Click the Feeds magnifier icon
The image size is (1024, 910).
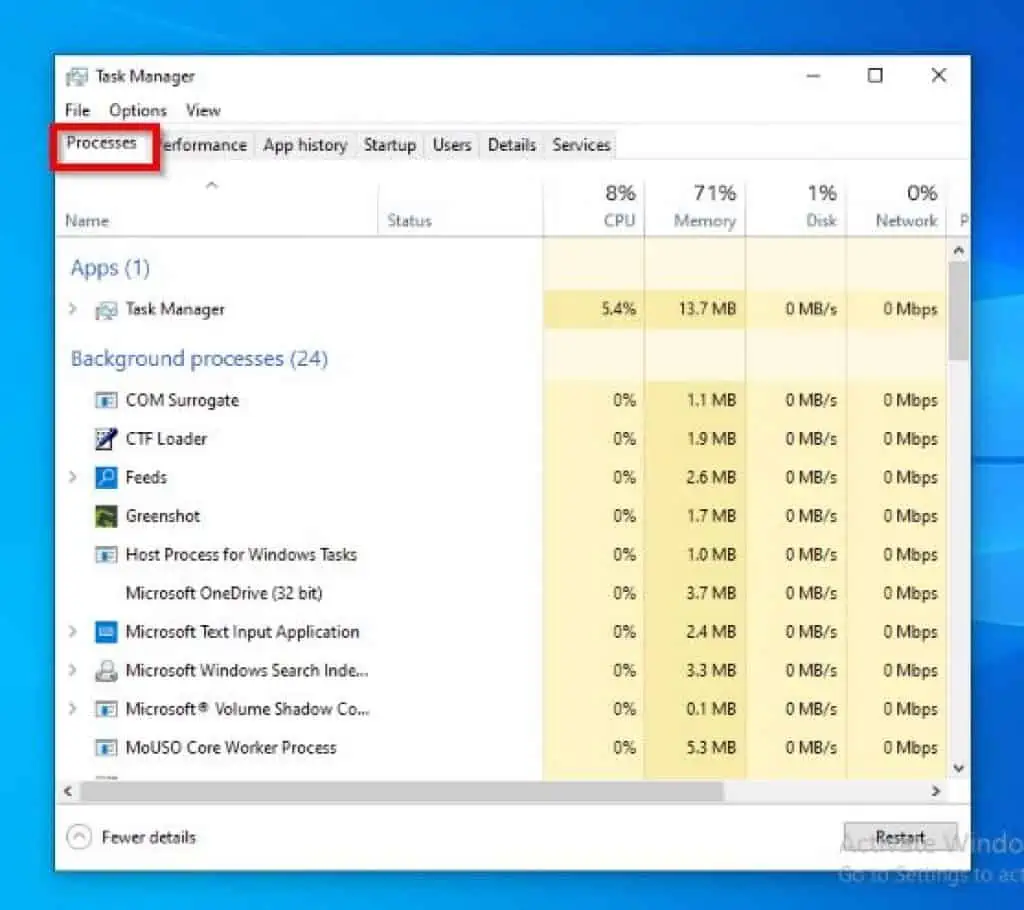point(106,478)
